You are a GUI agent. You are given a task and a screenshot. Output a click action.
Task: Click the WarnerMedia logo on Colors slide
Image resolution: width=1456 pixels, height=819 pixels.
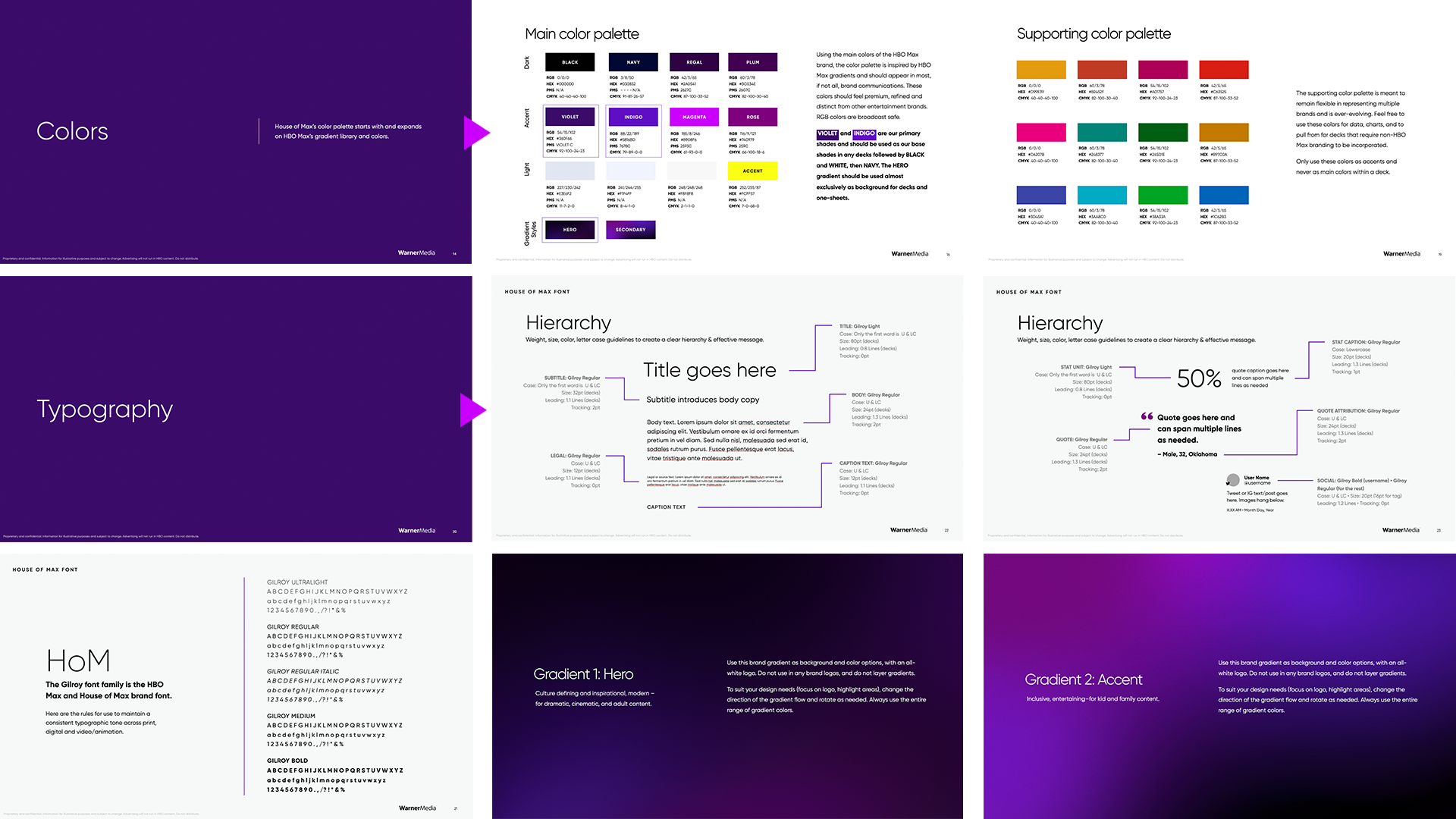click(x=416, y=253)
